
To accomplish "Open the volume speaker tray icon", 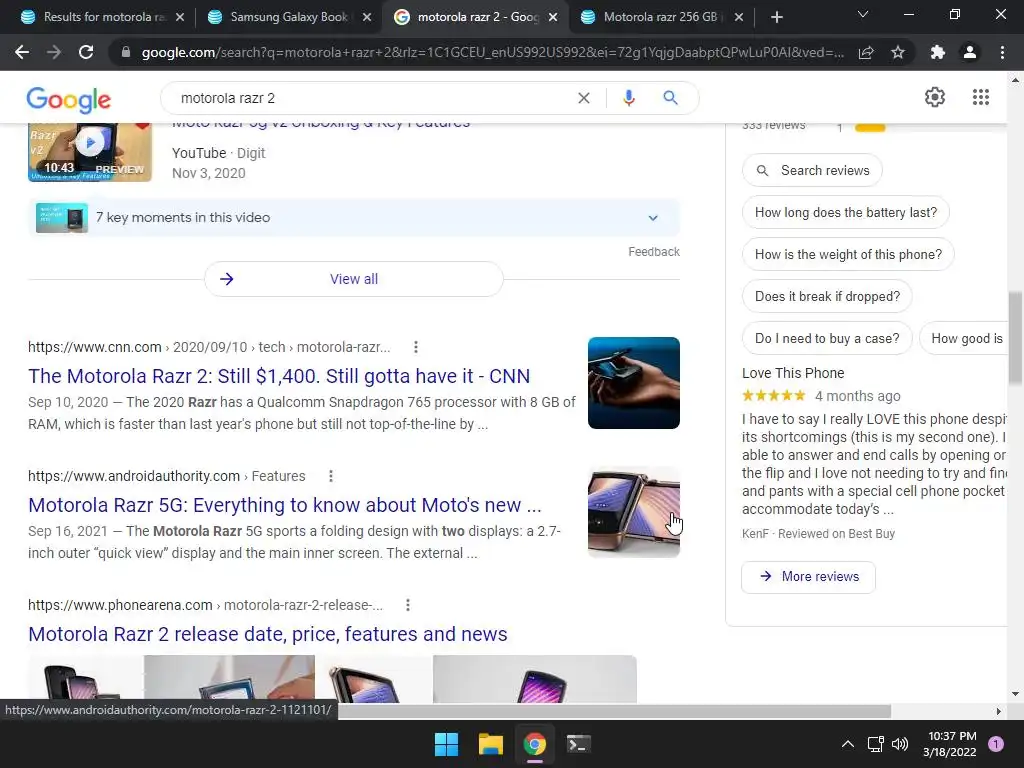I will [x=900, y=744].
